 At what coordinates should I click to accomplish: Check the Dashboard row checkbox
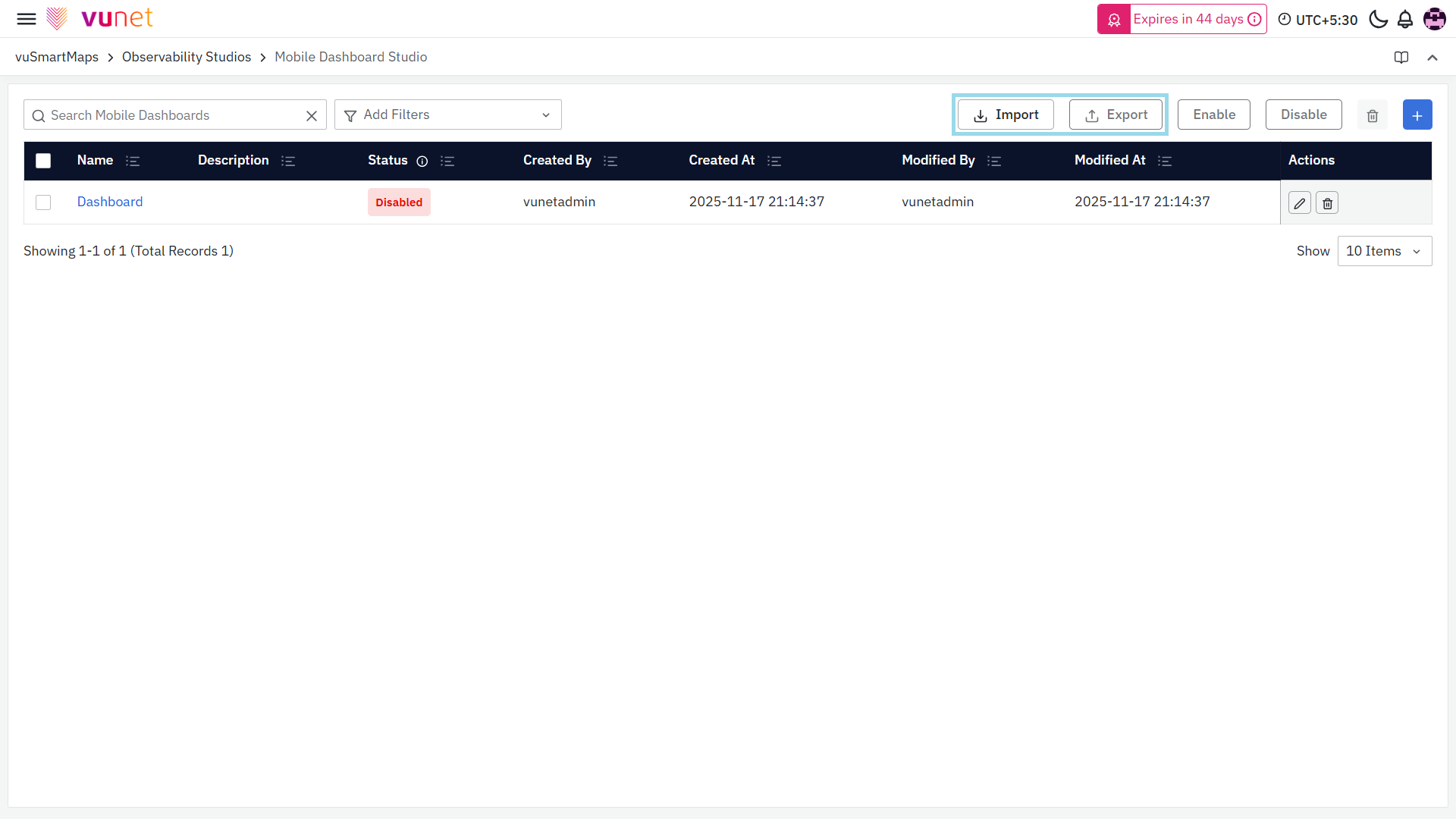pyautogui.click(x=43, y=202)
